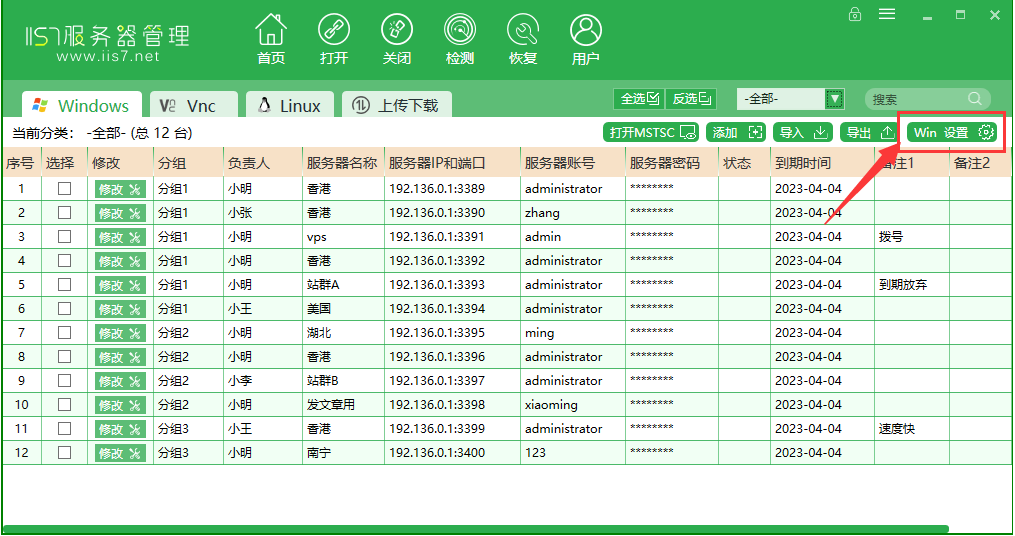Viewport: 1015px width, 536px height.
Task: Click 修改 for 湖北 server
Action: click(120, 333)
